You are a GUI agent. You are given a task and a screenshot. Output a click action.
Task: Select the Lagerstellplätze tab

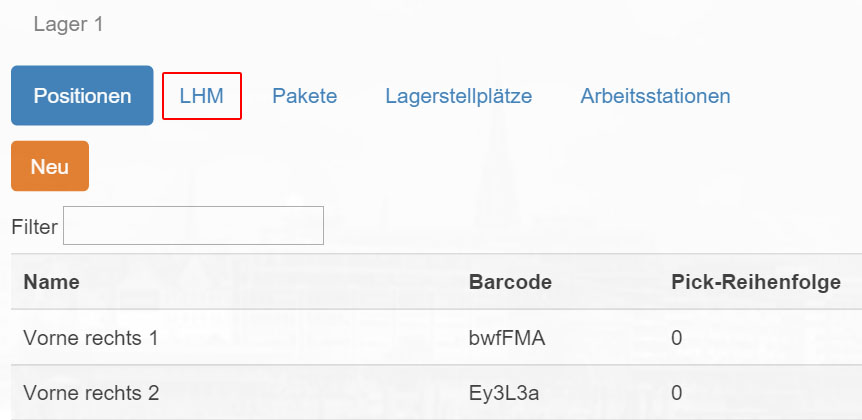pyautogui.click(x=458, y=96)
